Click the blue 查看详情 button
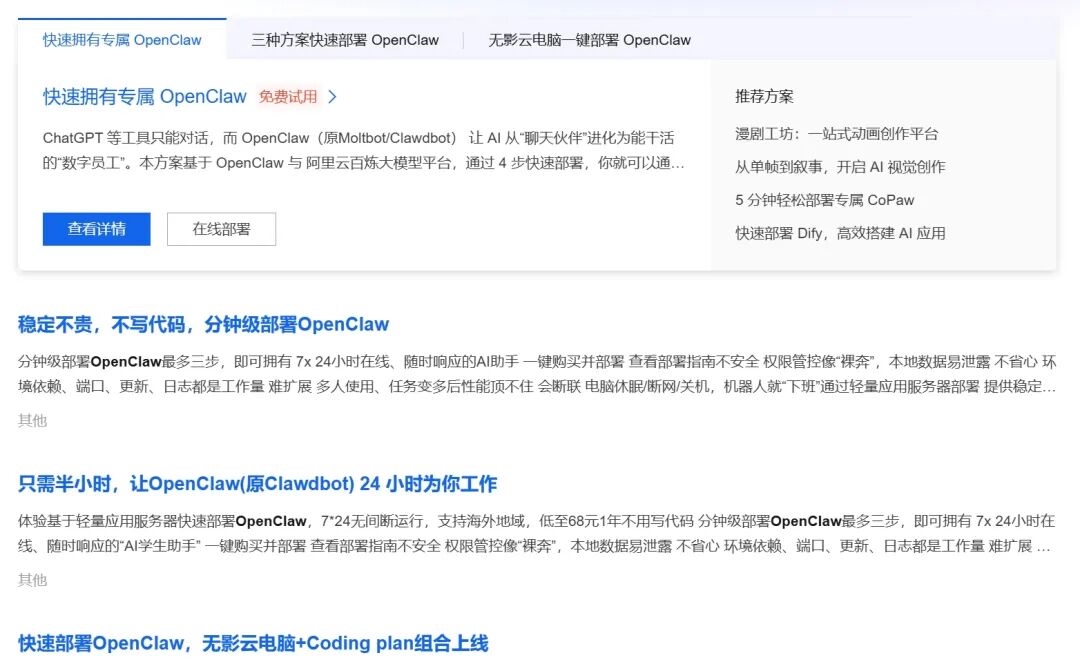 (96, 229)
